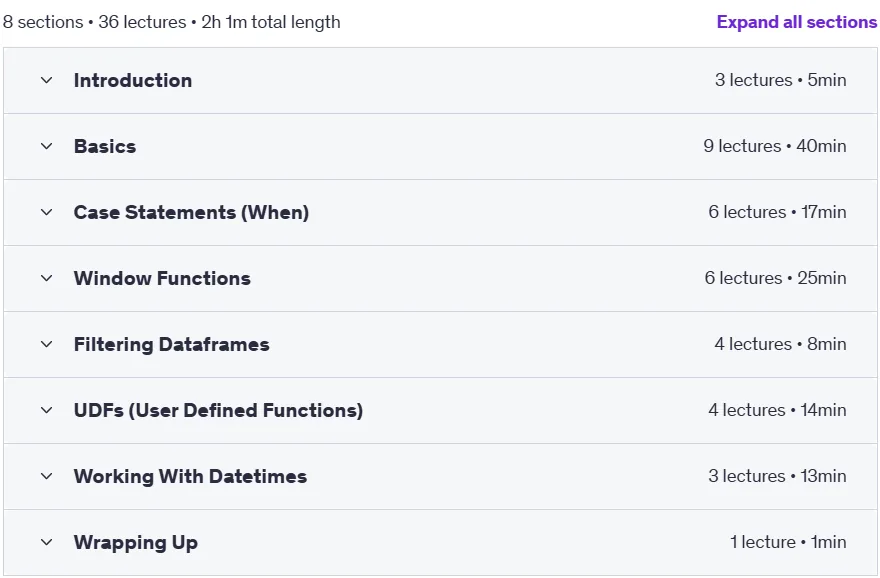This screenshot has width=880, height=578.
Task: Click the 6 lectures 25min label
Action: click(775, 278)
